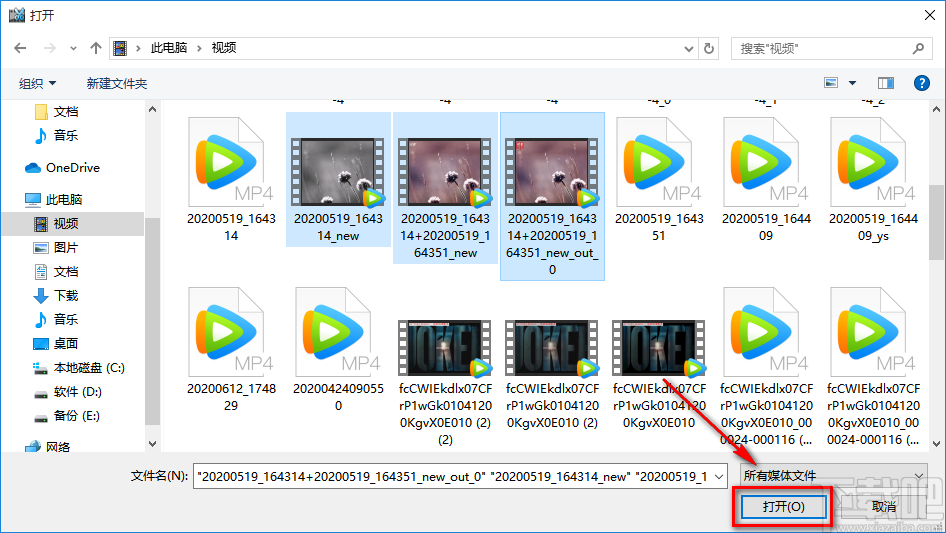The width and height of the screenshot is (946, 533).
Task: Select video thumbnail 20200519_164314_new
Action: coord(338,180)
